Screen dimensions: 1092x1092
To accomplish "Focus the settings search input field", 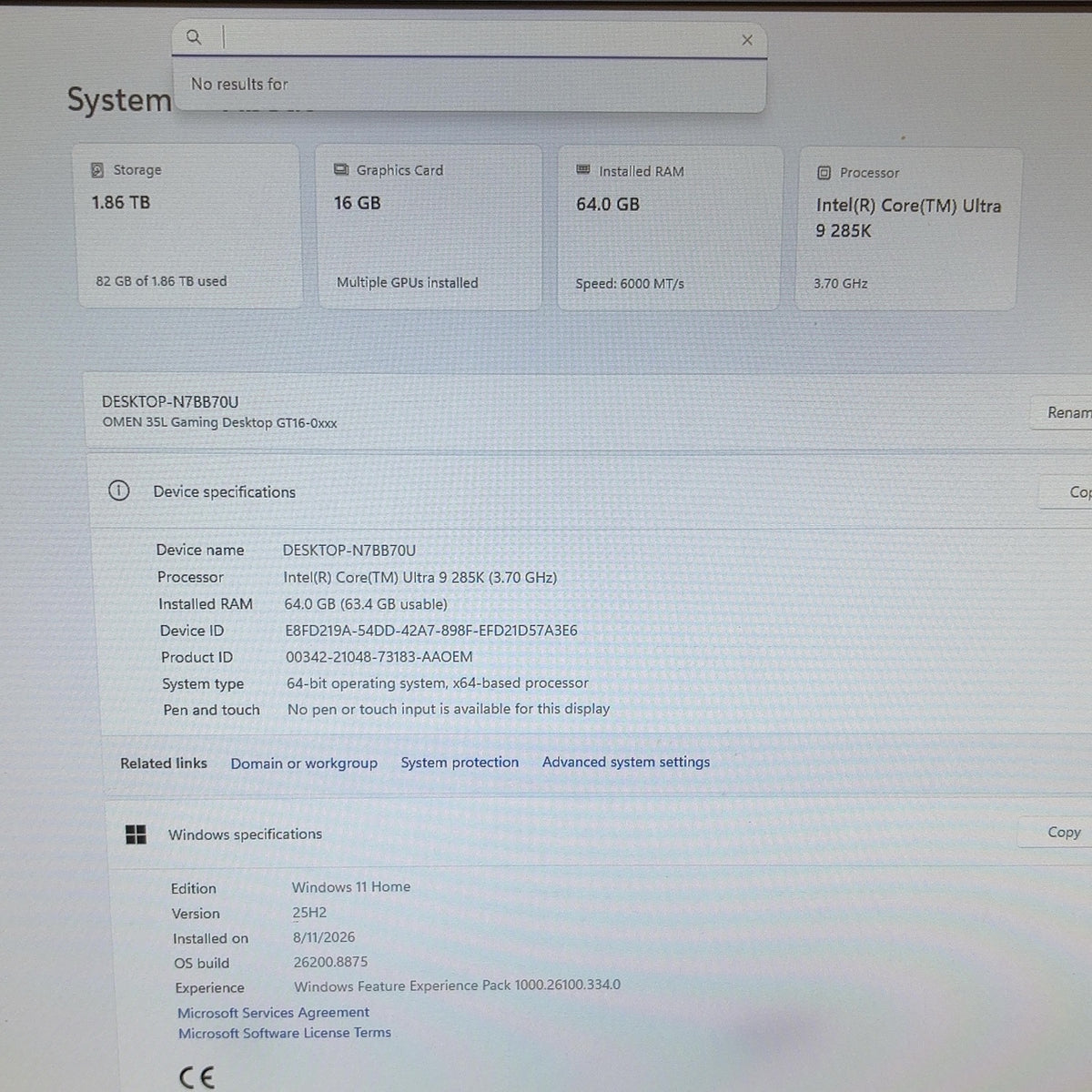I will click(x=470, y=39).
